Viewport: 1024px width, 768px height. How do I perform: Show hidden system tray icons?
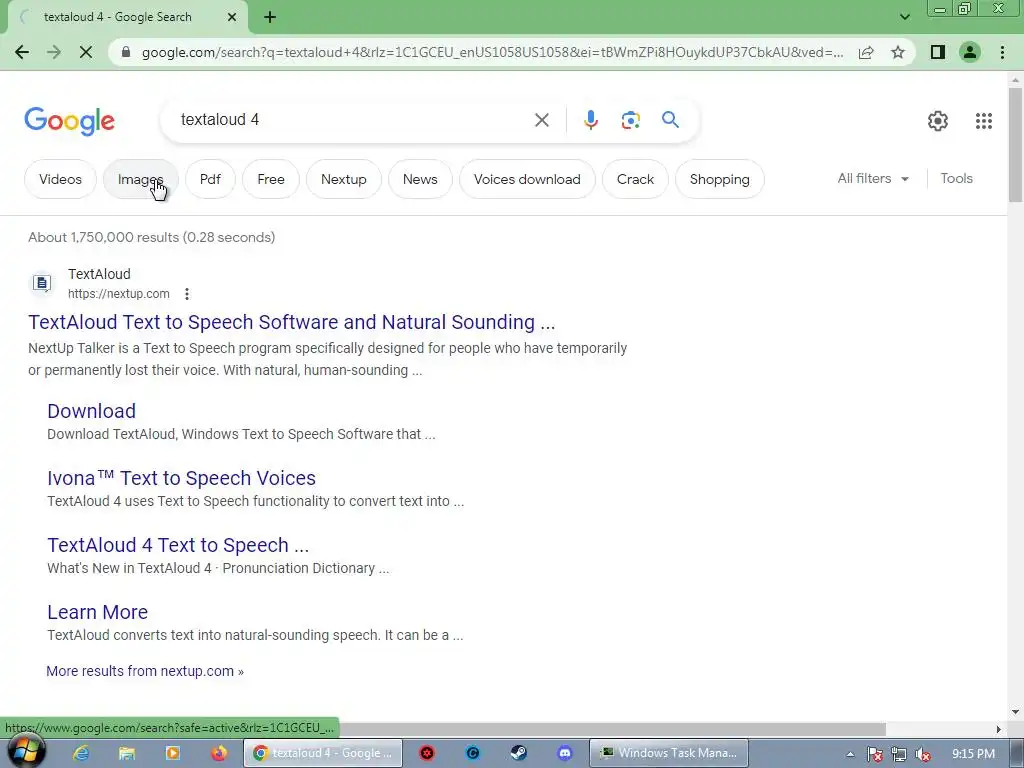(850, 754)
